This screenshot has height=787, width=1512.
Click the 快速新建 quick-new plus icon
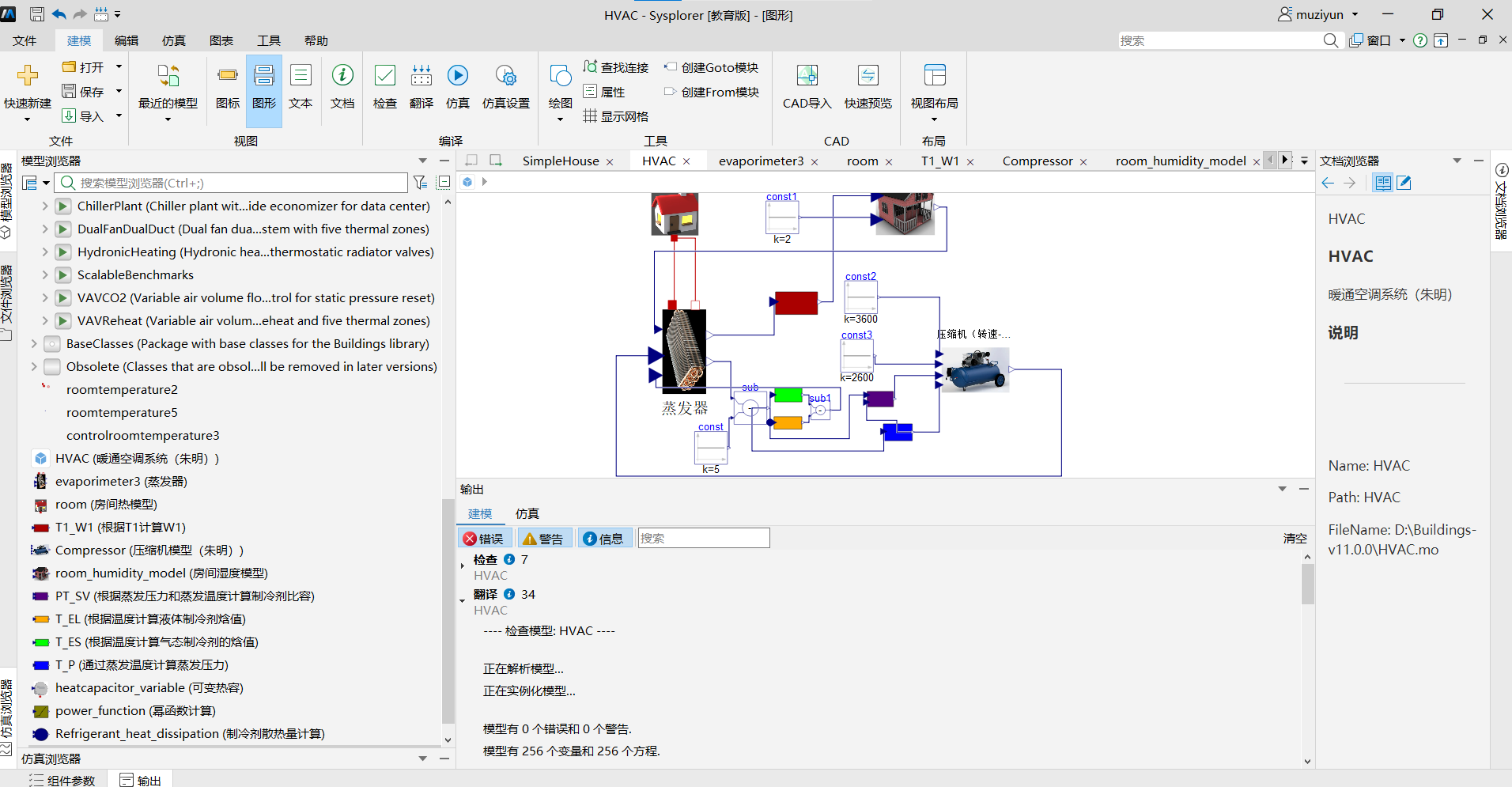pos(28,75)
